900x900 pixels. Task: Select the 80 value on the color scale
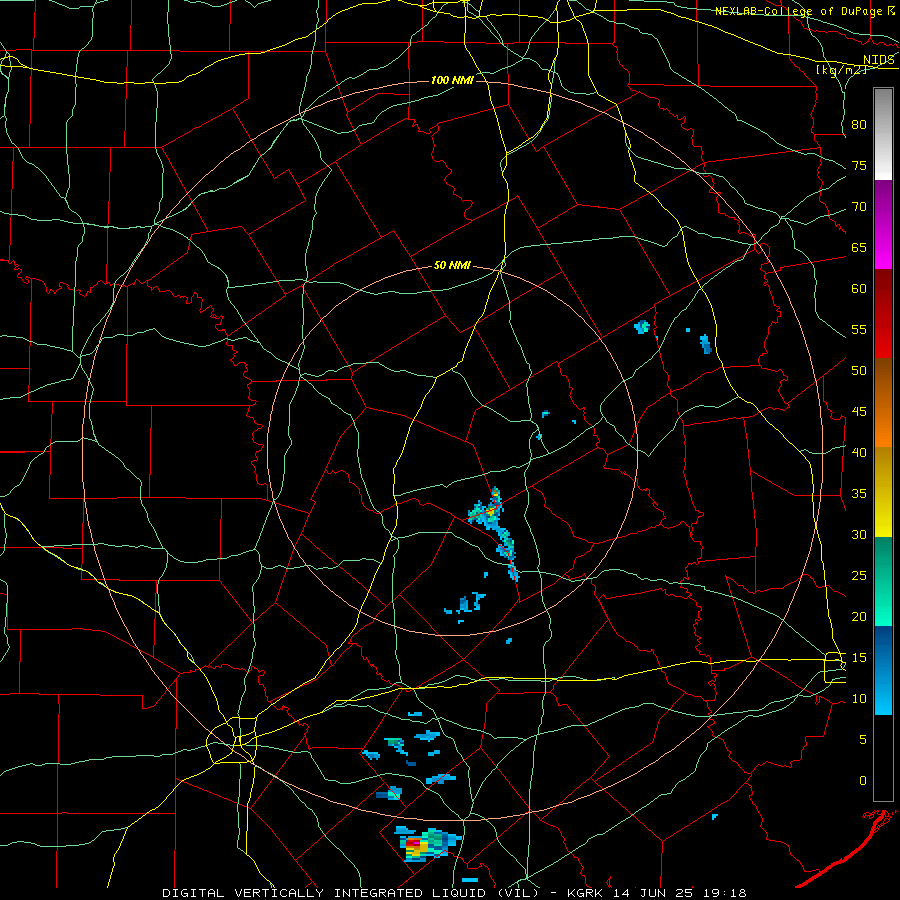point(859,125)
